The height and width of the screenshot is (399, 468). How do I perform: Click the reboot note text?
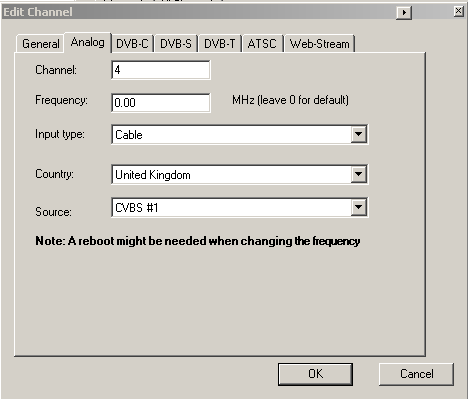click(198, 241)
